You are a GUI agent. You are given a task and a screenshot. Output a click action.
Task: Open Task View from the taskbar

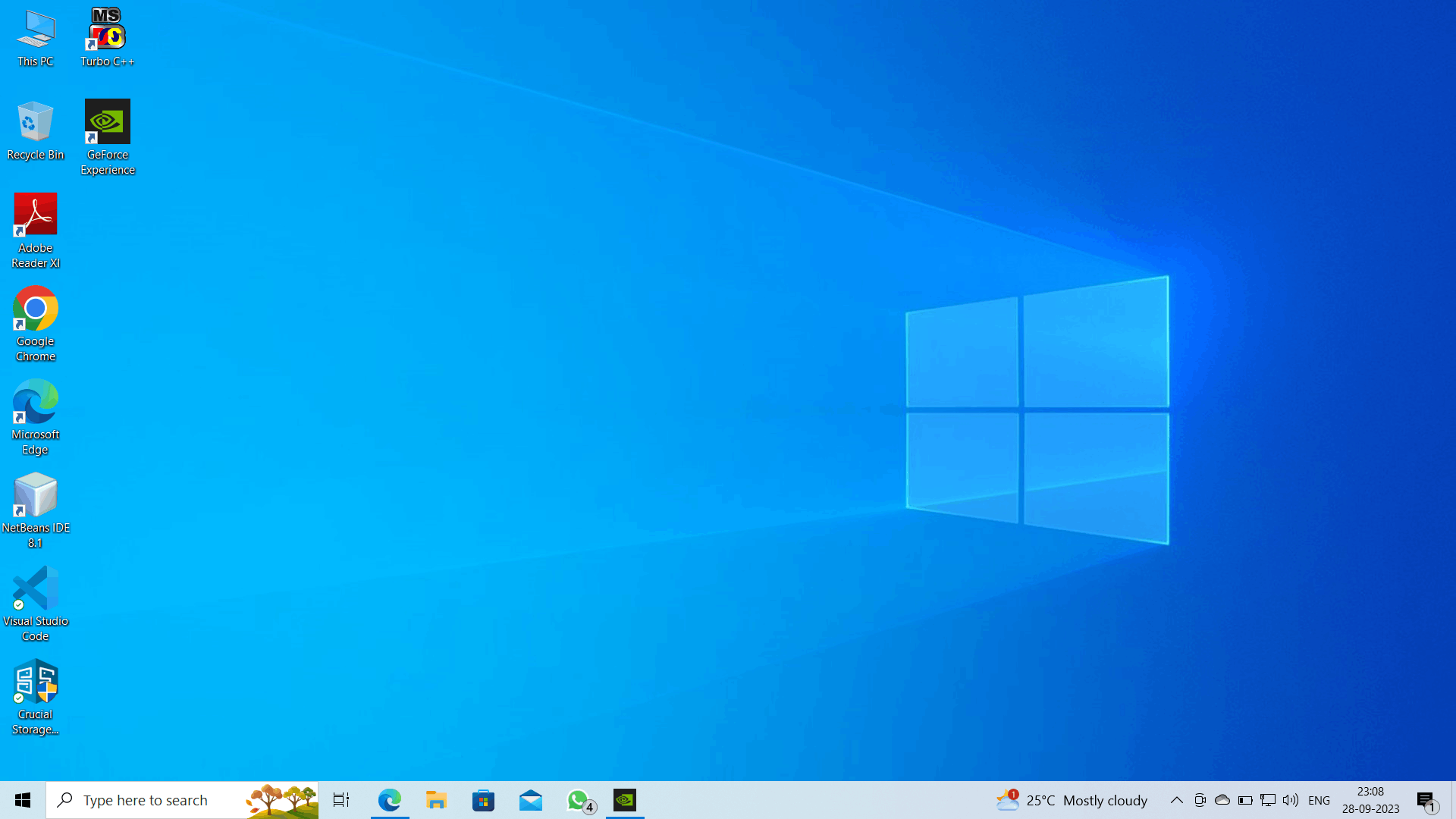pos(341,800)
